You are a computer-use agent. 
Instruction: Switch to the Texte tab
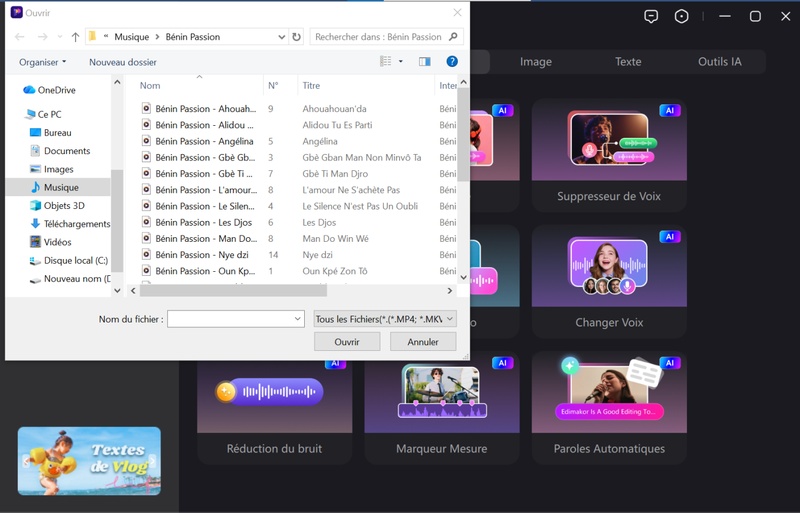click(628, 62)
